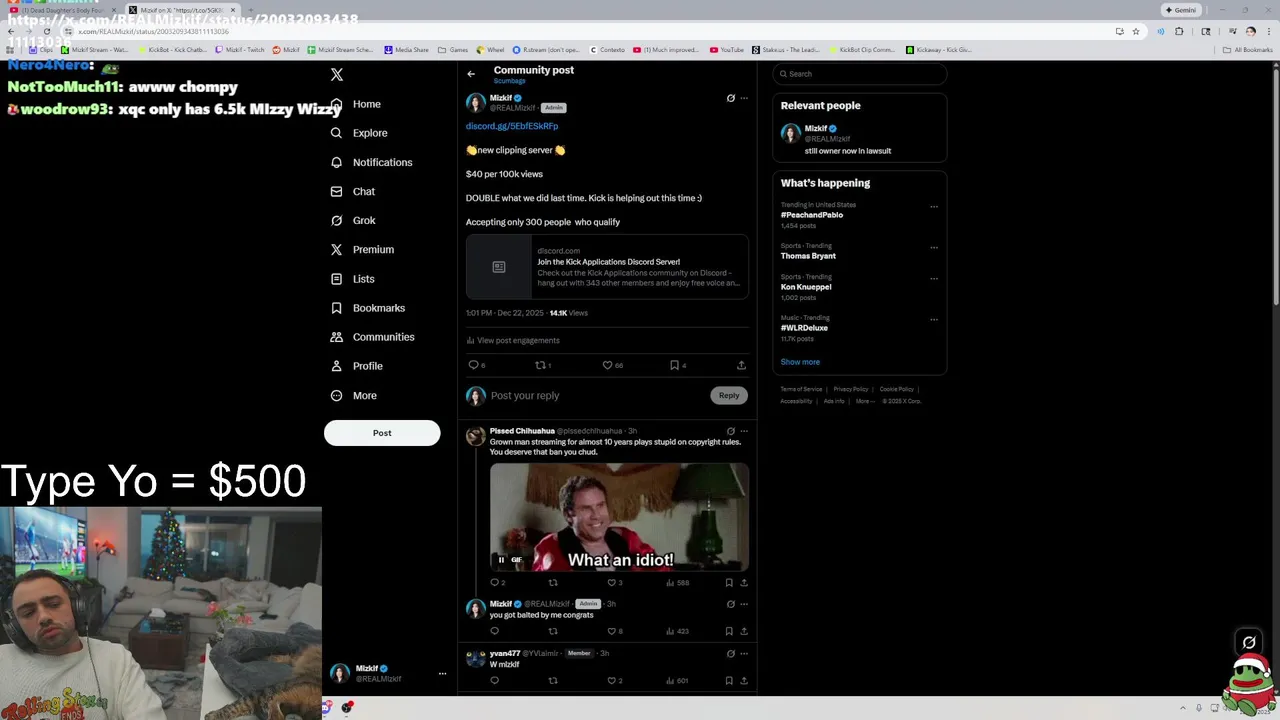Viewport: 1280px width, 720px height.
Task: Open the three-dot menu on Mizkif's 'you got baited' reply
Action: pyautogui.click(x=744, y=604)
